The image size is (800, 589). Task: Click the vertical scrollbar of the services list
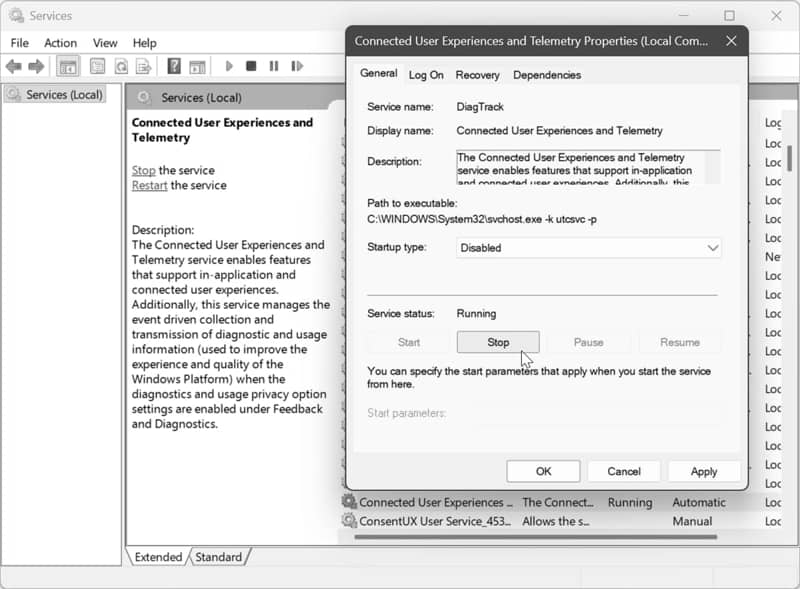[x=789, y=158]
